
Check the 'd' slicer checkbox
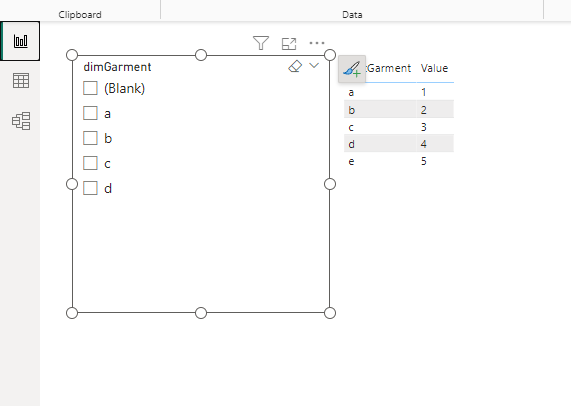click(90, 188)
